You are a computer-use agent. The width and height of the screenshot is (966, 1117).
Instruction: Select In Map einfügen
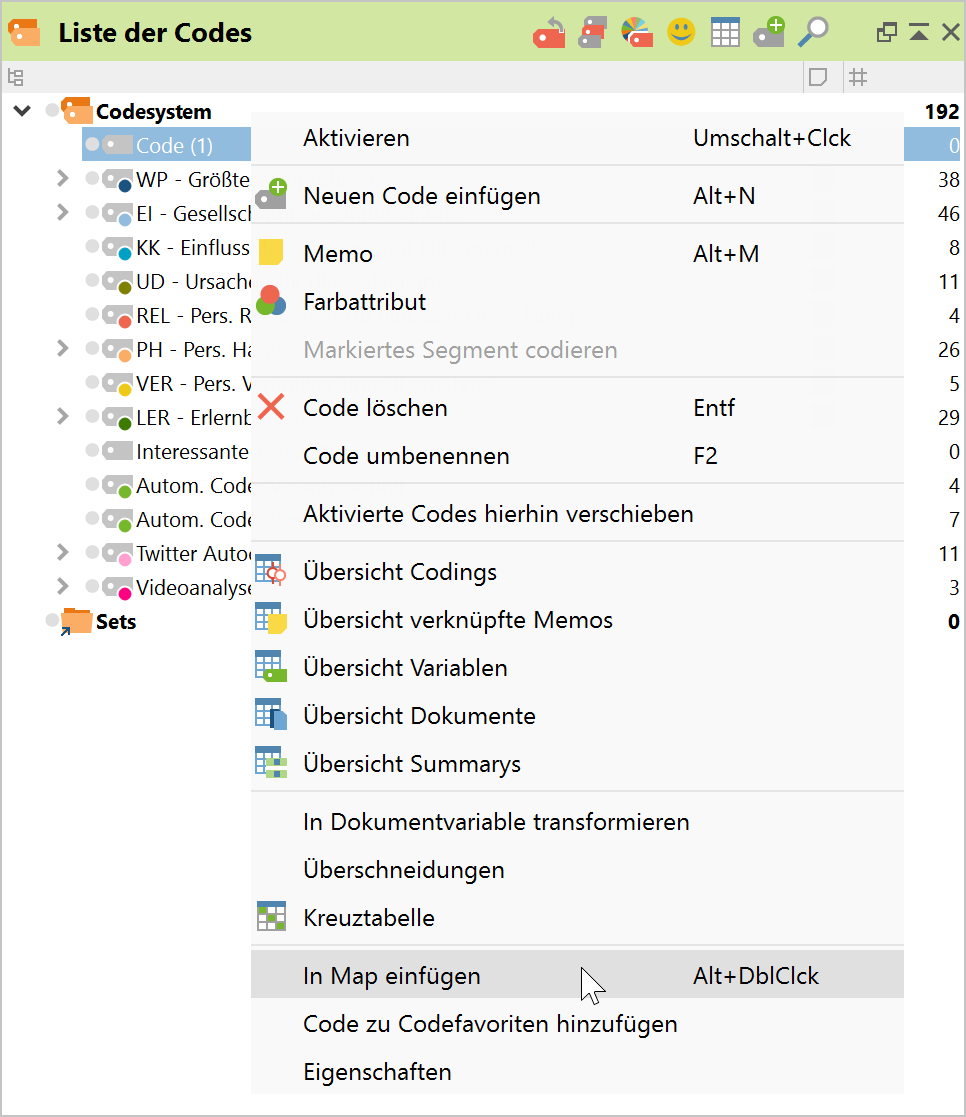(x=577, y=975)
